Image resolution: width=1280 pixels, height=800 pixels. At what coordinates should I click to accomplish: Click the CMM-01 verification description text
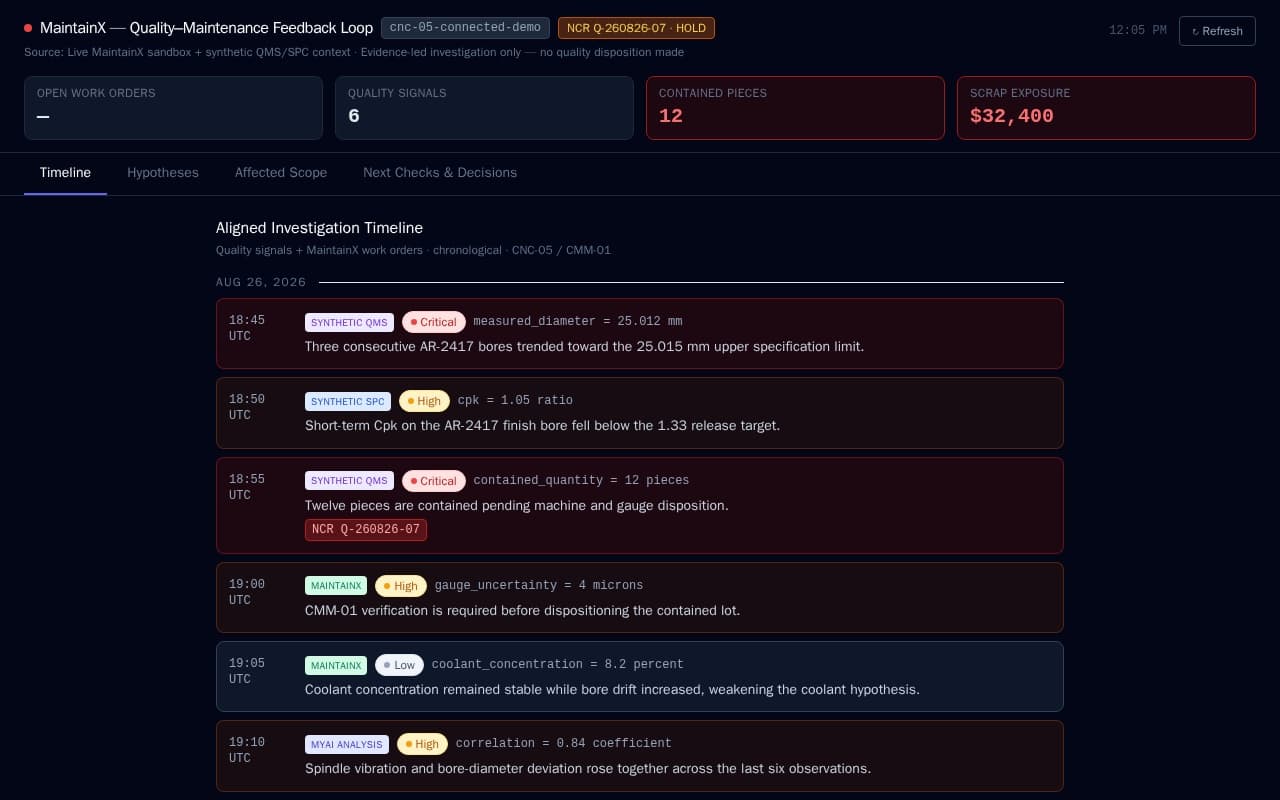522,611
